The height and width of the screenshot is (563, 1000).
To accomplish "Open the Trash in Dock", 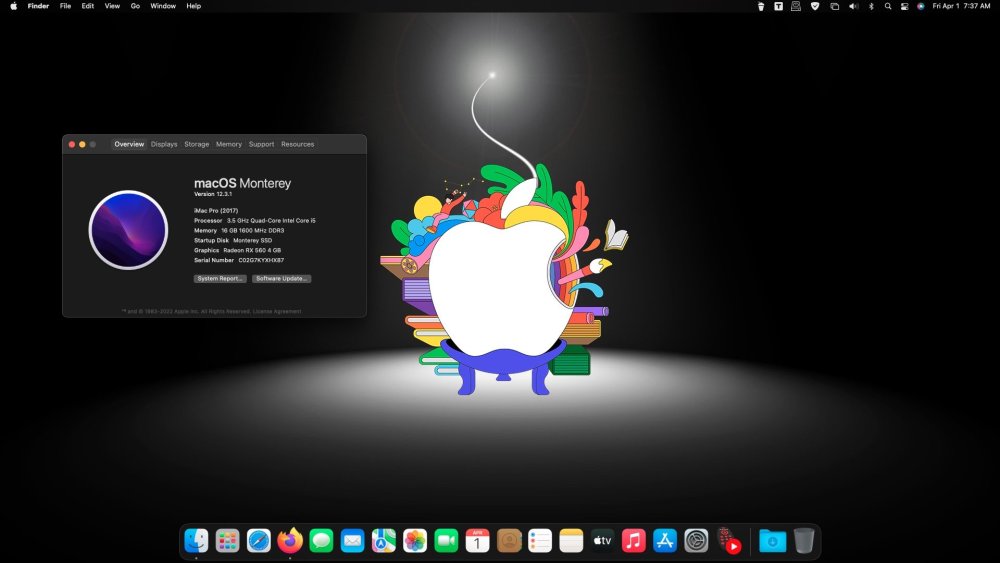I will coord(804,541).
